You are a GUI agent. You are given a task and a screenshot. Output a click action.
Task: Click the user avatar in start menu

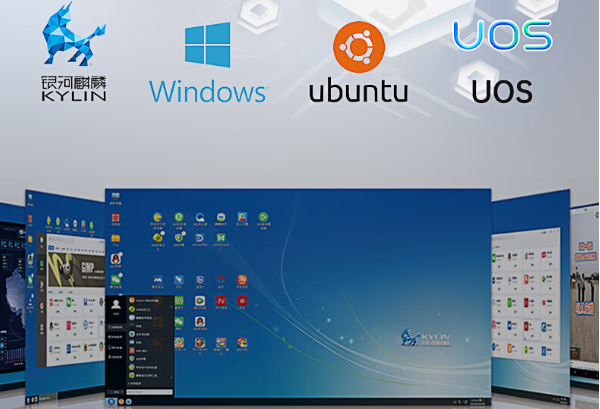[116, 302]
